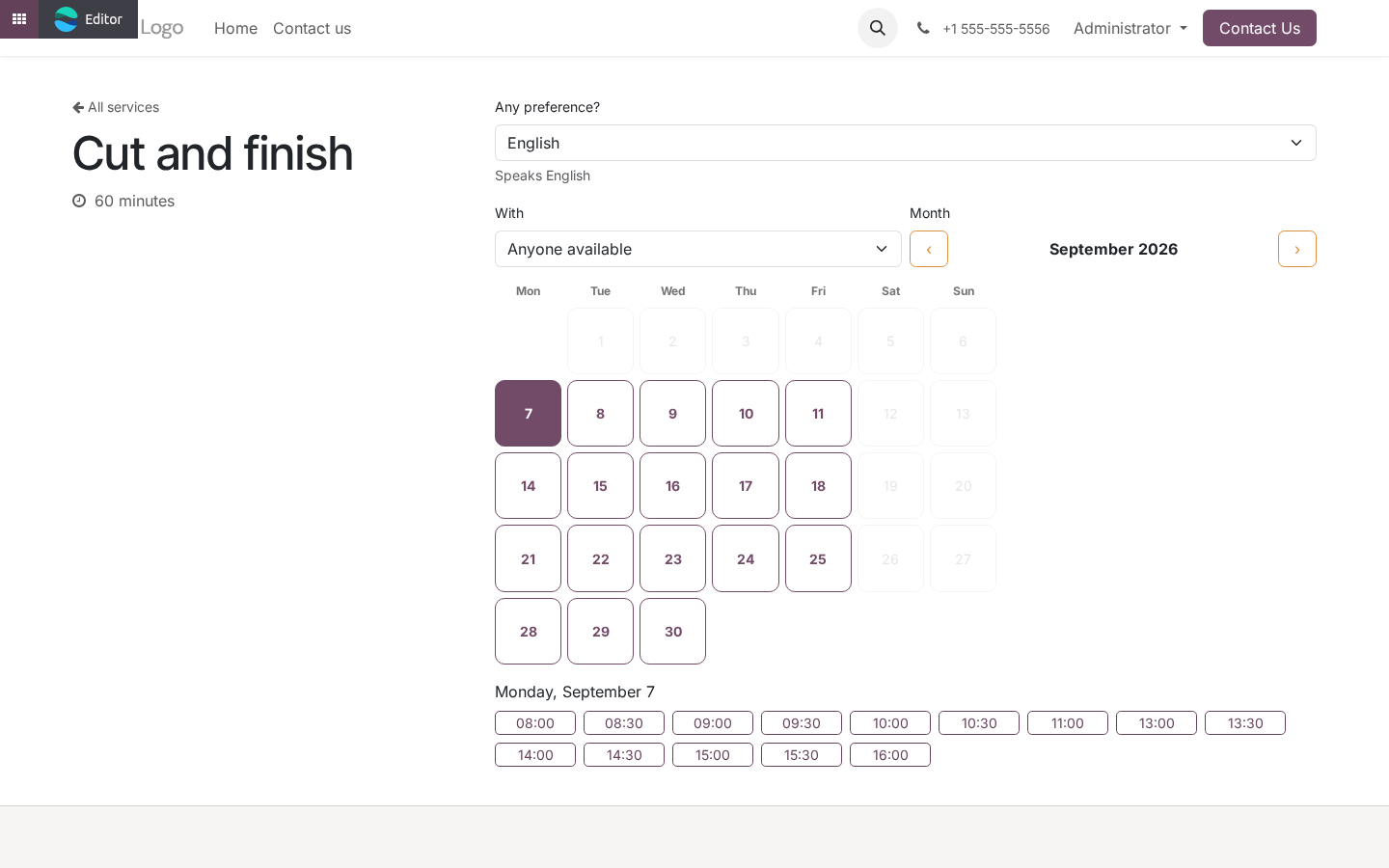Choose the 15:30 time slot
1389x868 pixels.
[x=802, y=755]
